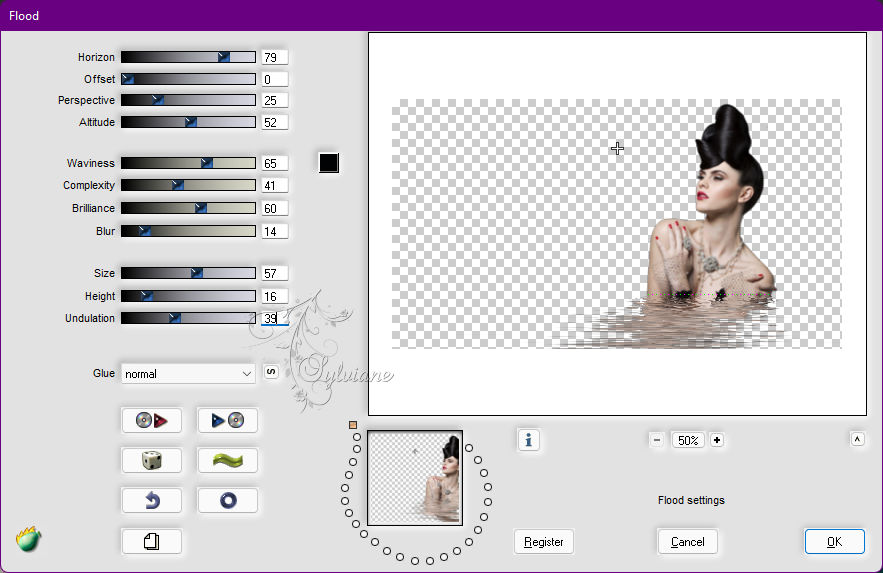
Task: Click the Perspective slider track
Action: (x=188, y=100)
